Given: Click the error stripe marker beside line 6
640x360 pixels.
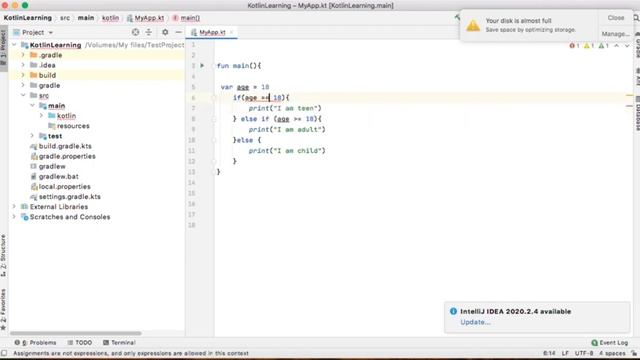Looking at the screenshot, I should pyautogui.click(x=629, y=96).
